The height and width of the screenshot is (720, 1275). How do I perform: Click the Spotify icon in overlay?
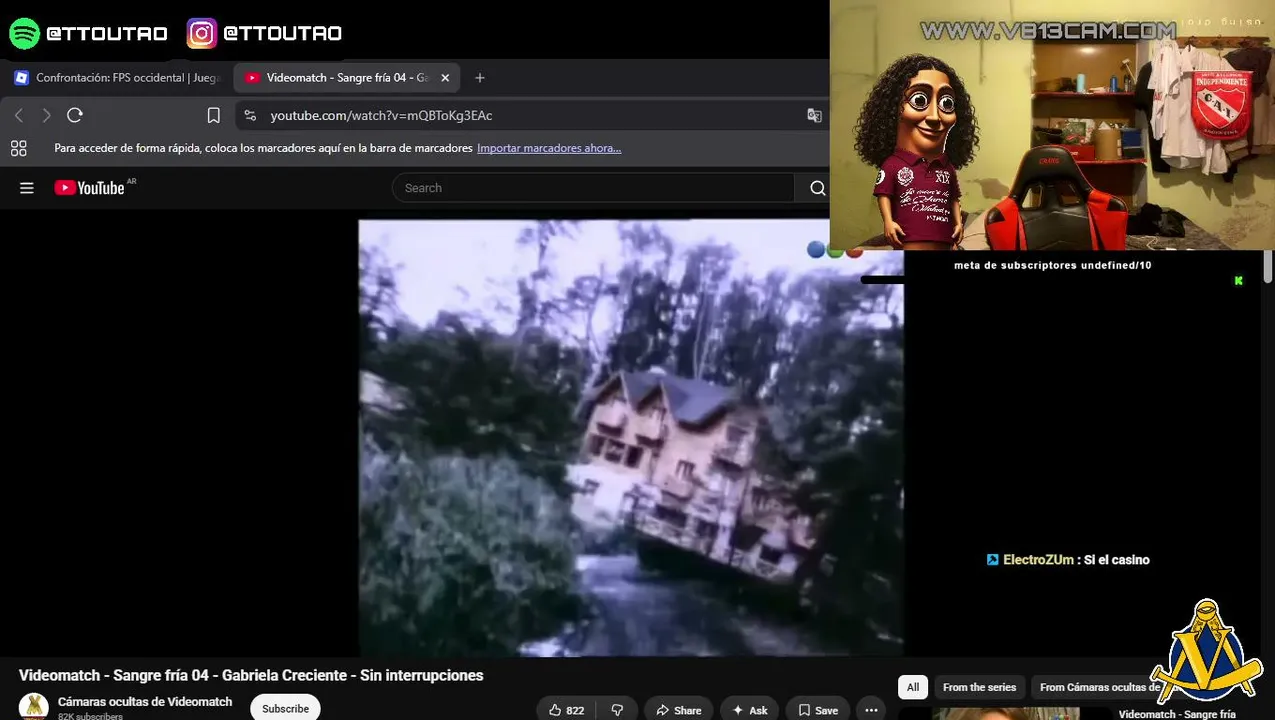coord(24,33)
